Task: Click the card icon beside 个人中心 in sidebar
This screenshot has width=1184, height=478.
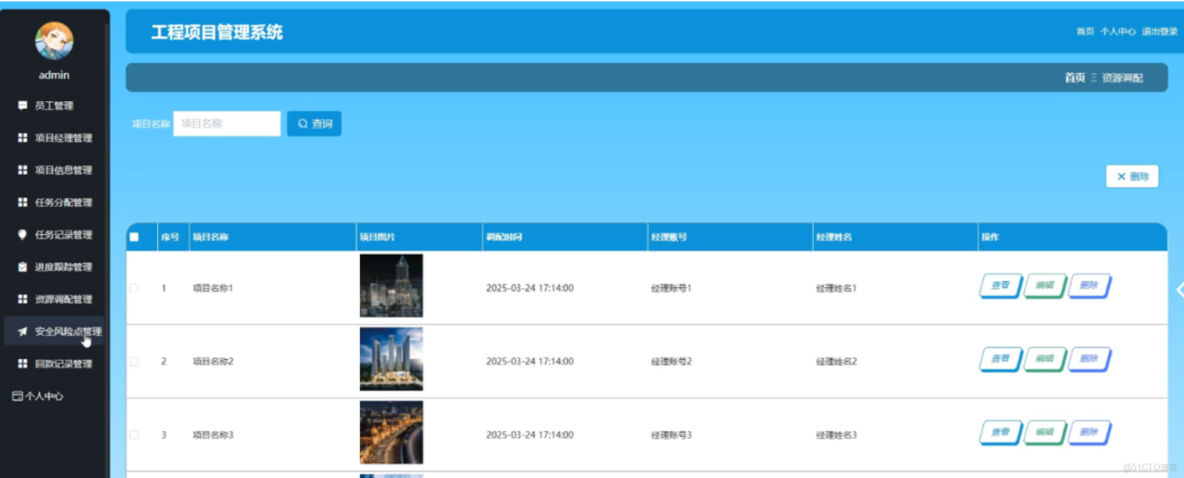Action: coord(17,396)
